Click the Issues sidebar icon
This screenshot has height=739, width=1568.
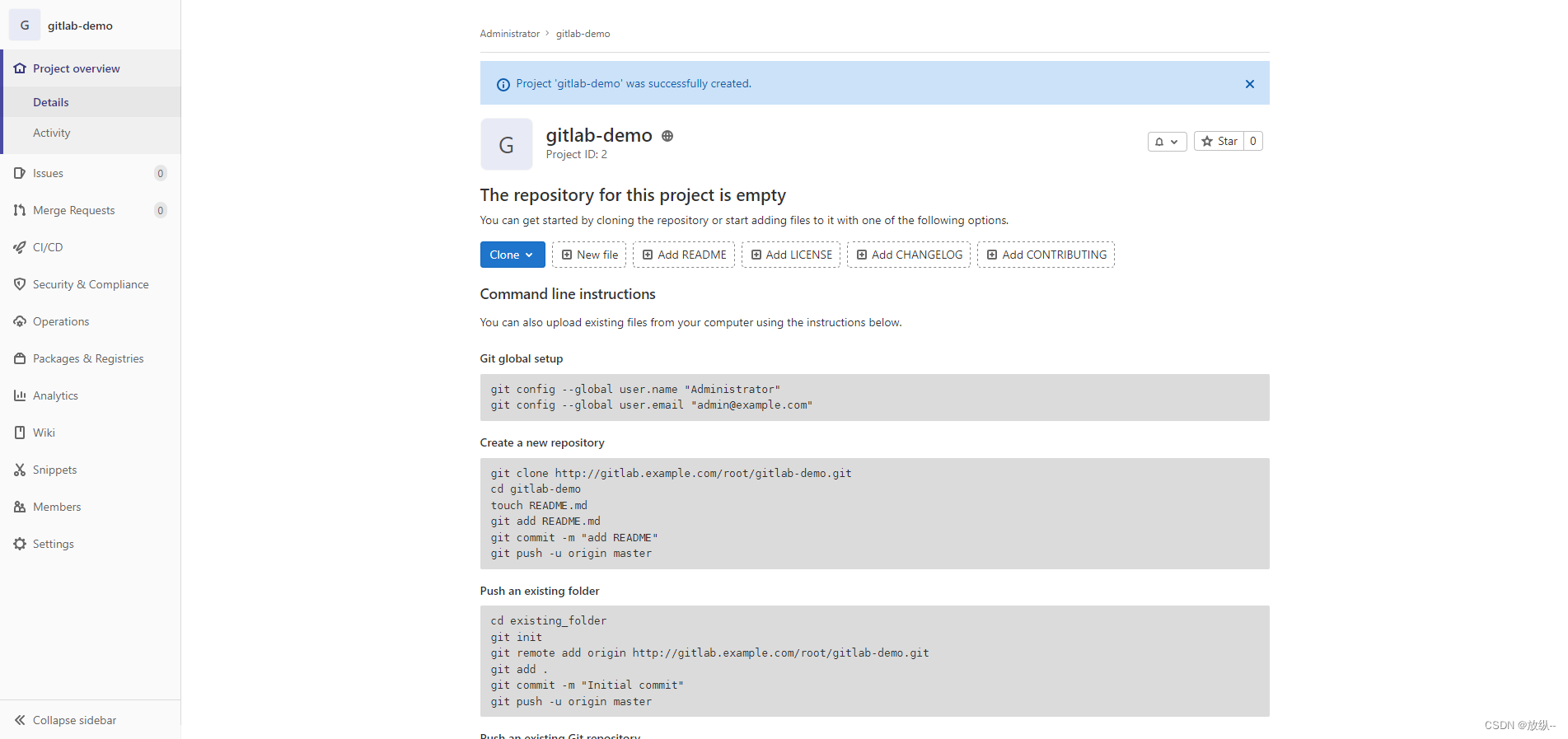pos(20,173)
